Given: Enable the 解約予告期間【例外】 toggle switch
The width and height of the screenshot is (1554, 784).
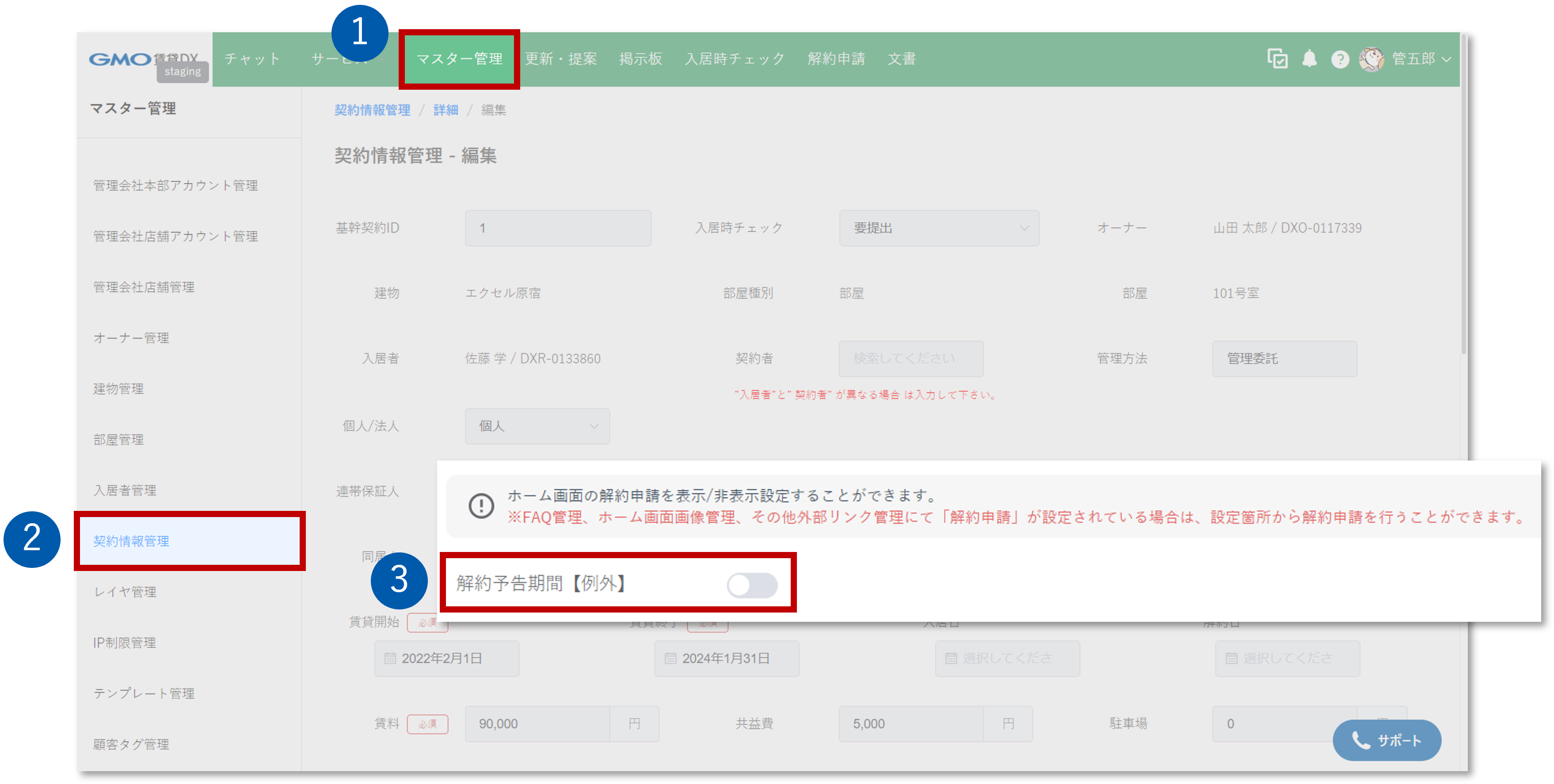Looking at the screenshot, I should tap(753, 585).
